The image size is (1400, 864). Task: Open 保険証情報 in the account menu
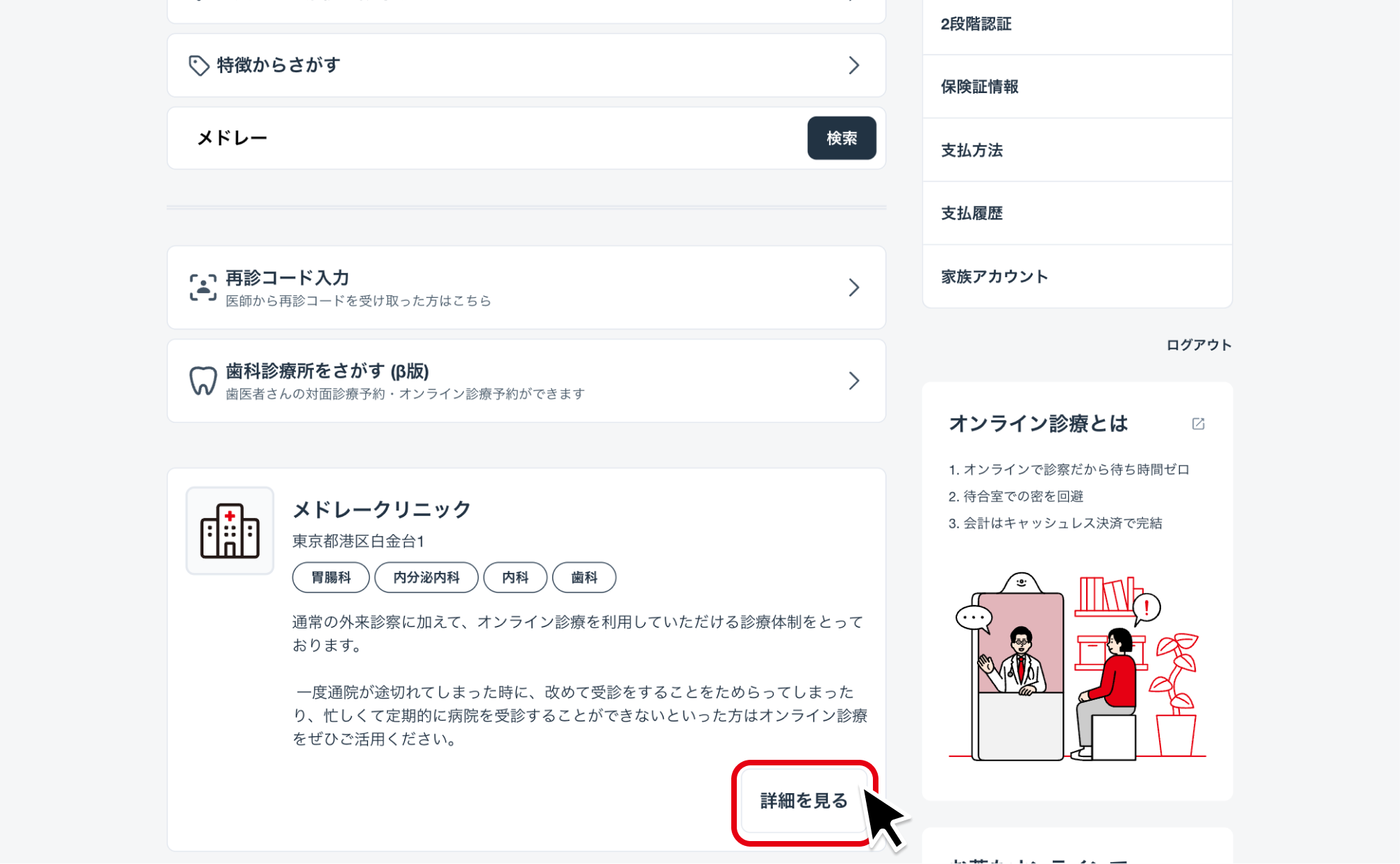pos(1077,87)
